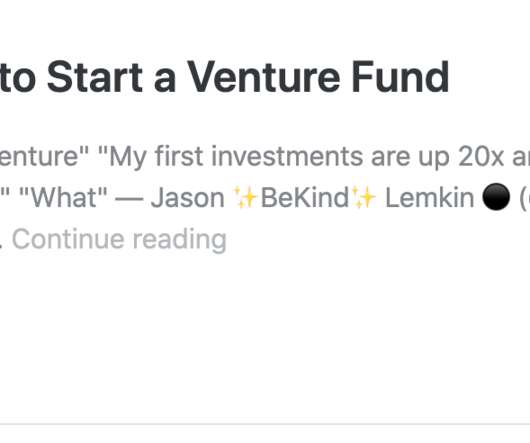The image size is (530, 443).
Task: Click the 'Continue reading' link
Action: coord(119,239)
